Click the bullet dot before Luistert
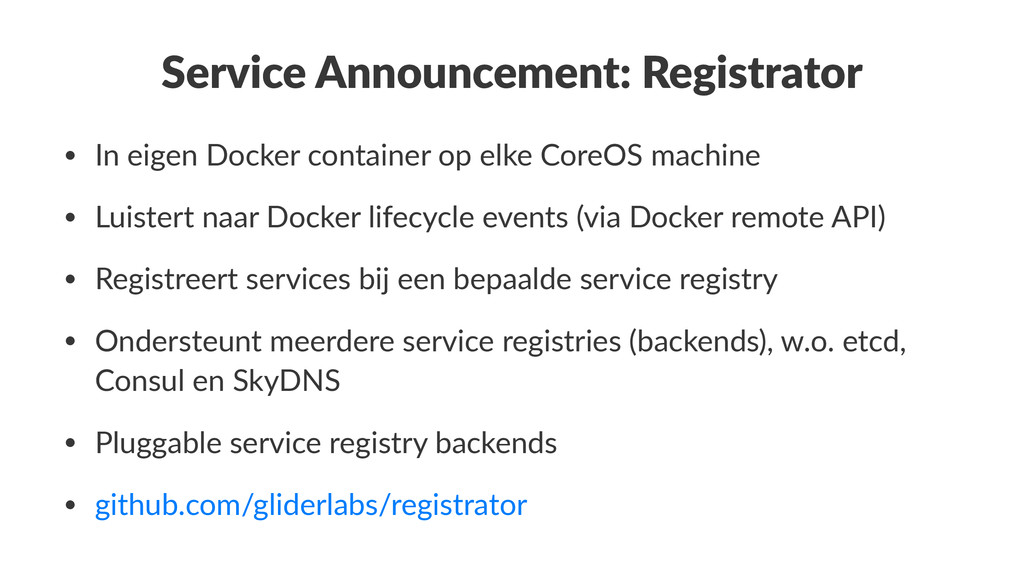 click(x=71, y=217)
